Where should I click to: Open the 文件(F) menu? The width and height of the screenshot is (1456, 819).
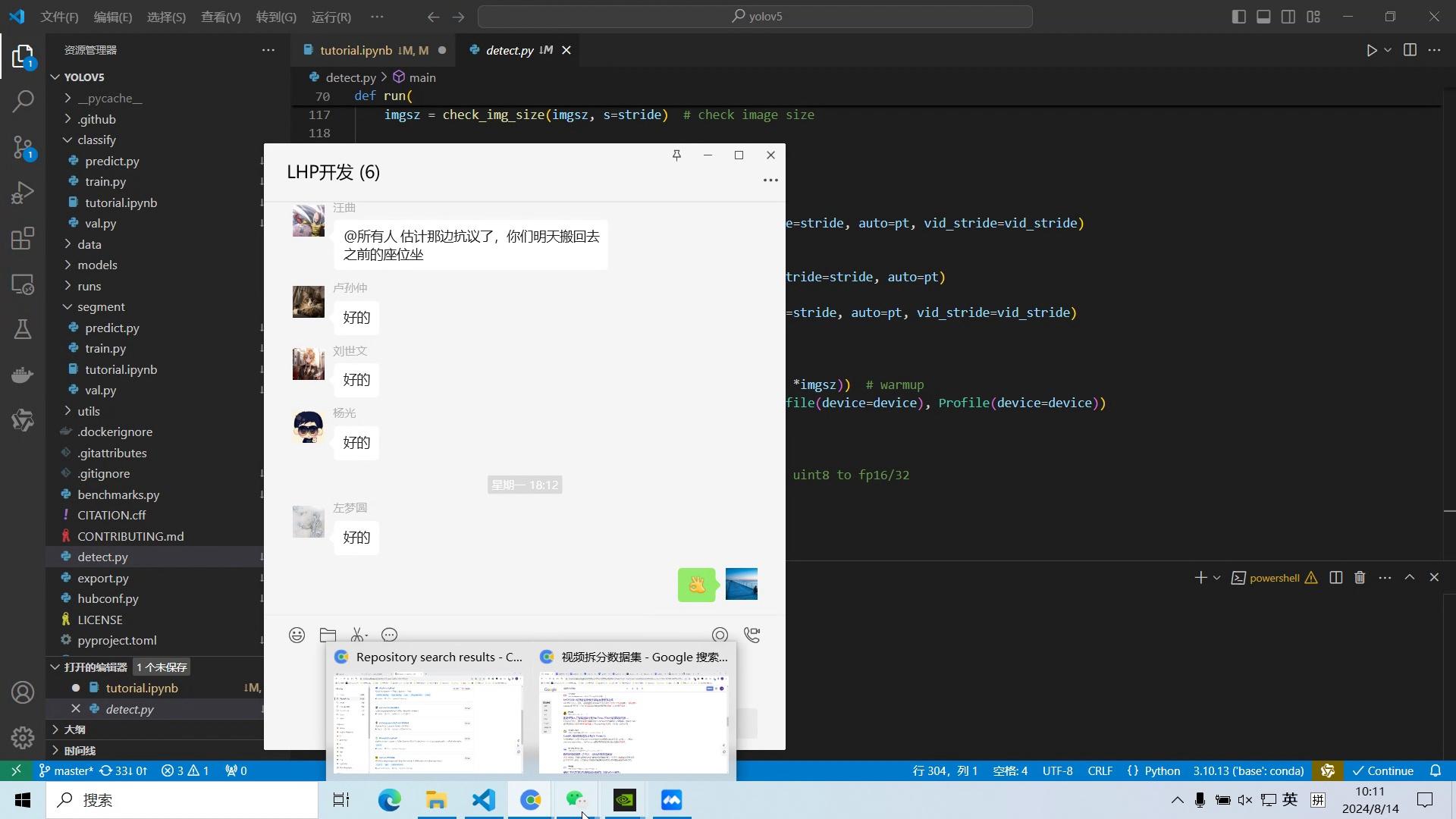59,17
